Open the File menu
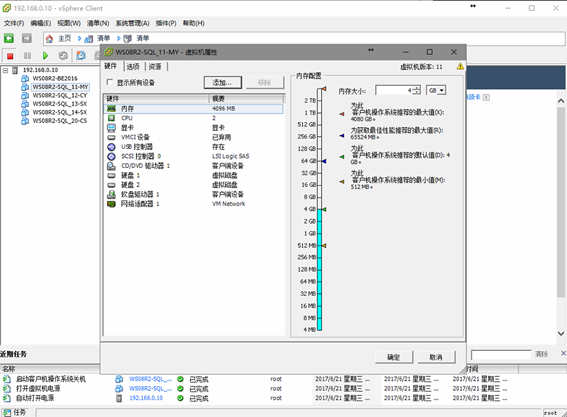The image size is (567, 417). 14,23
